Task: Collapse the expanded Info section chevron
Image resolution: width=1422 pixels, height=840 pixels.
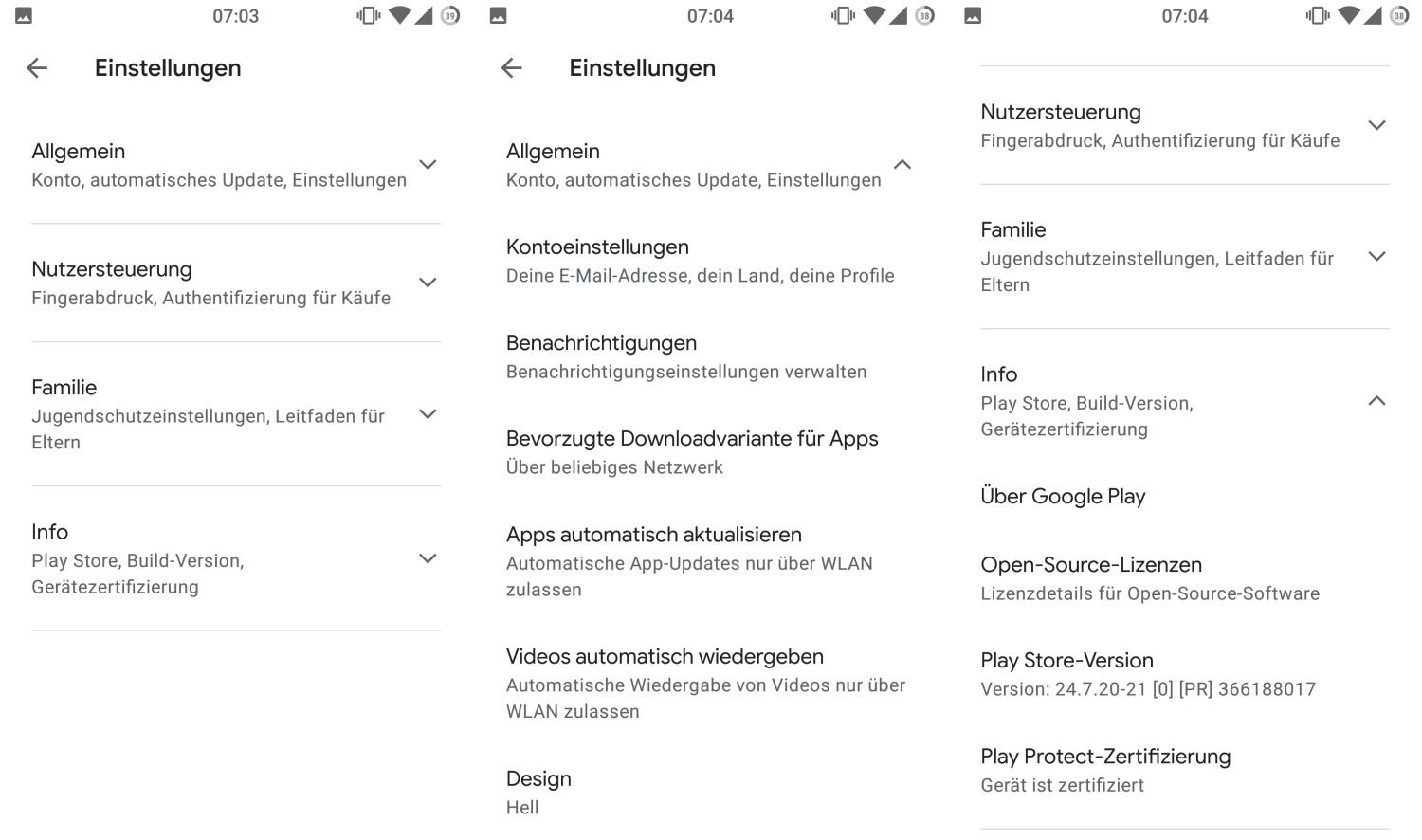Action: click(x=1376, y=401)
